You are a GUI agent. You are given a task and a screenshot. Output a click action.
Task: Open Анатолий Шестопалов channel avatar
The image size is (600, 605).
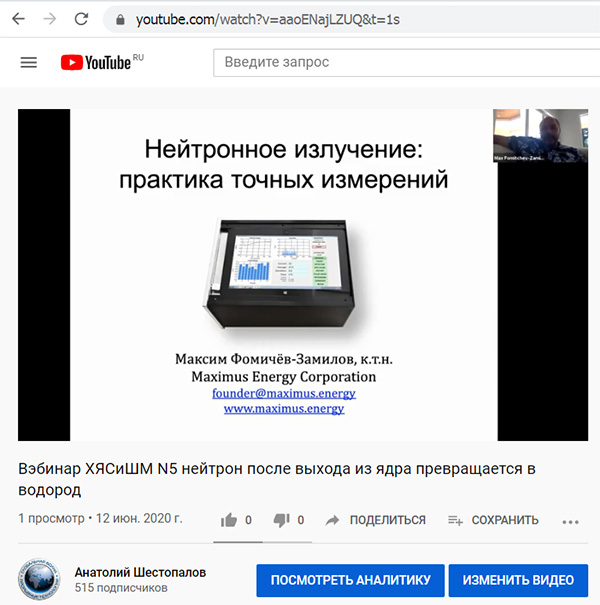[39, 579]
